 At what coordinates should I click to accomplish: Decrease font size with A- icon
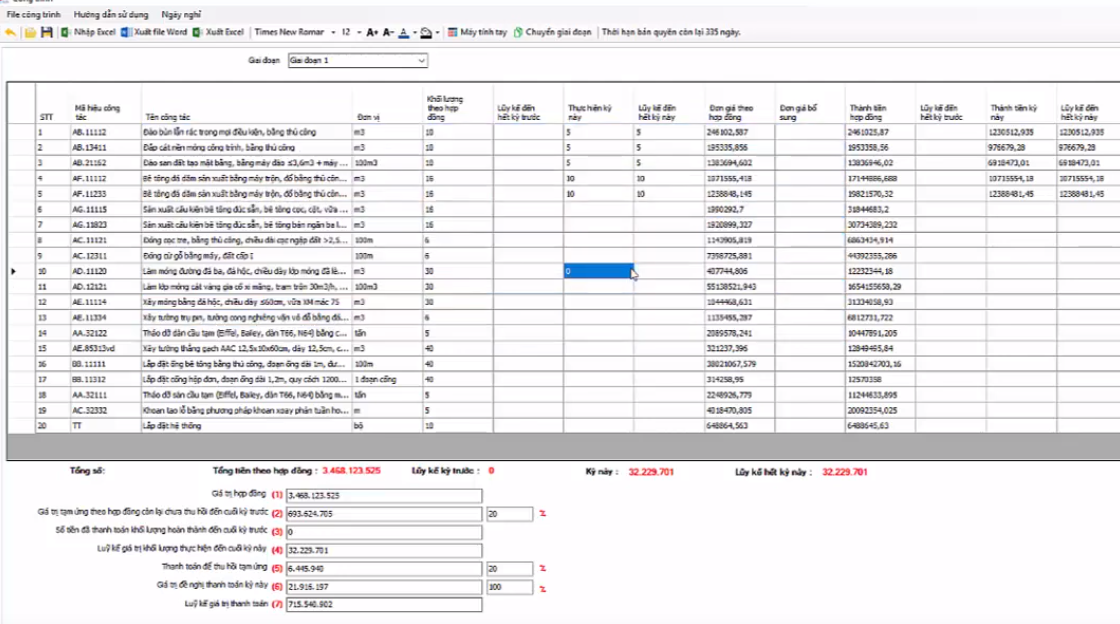click(x=389, y=33)
